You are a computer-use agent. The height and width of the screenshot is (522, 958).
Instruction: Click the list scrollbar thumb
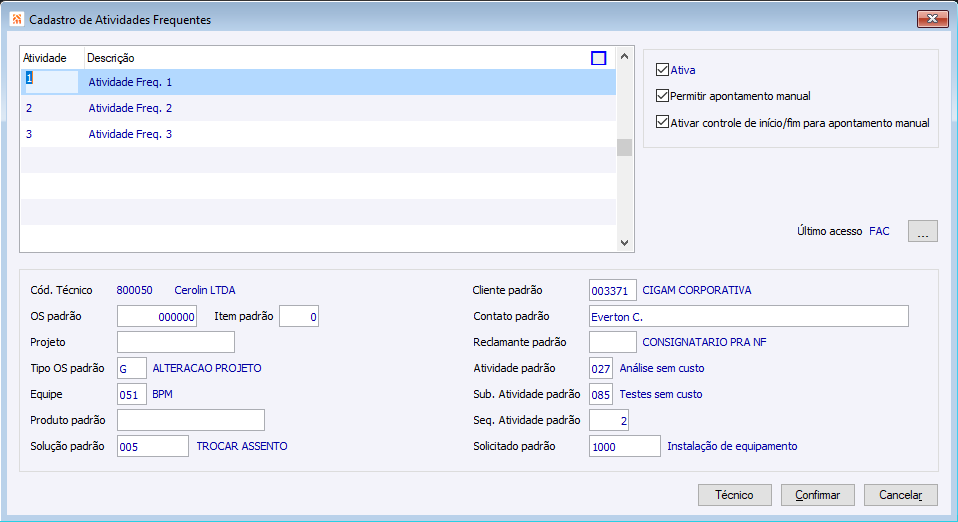pyautogui.click(x=624, y=147)
